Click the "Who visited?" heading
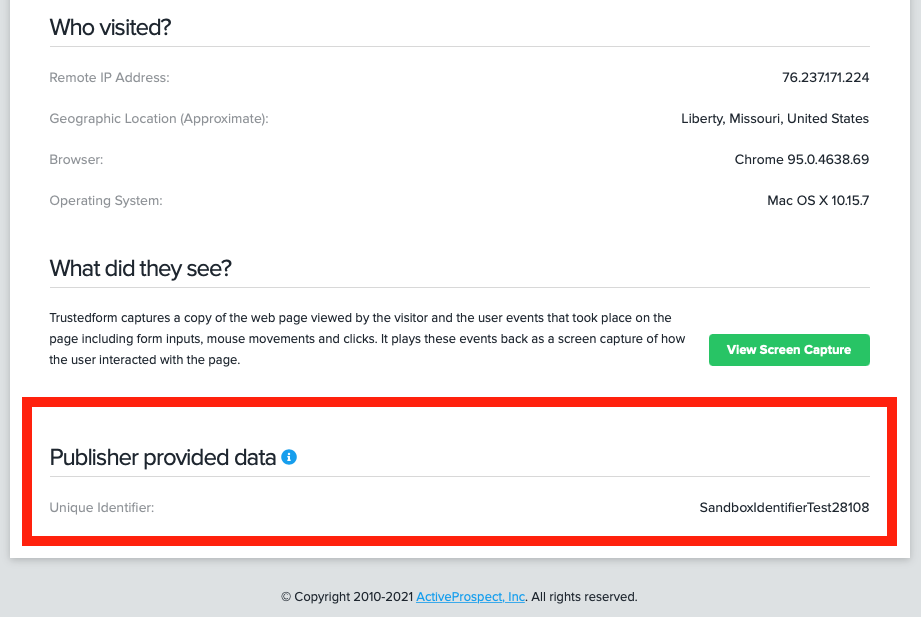The width and height of the screenshot is (921, 617). pos(111,27)
